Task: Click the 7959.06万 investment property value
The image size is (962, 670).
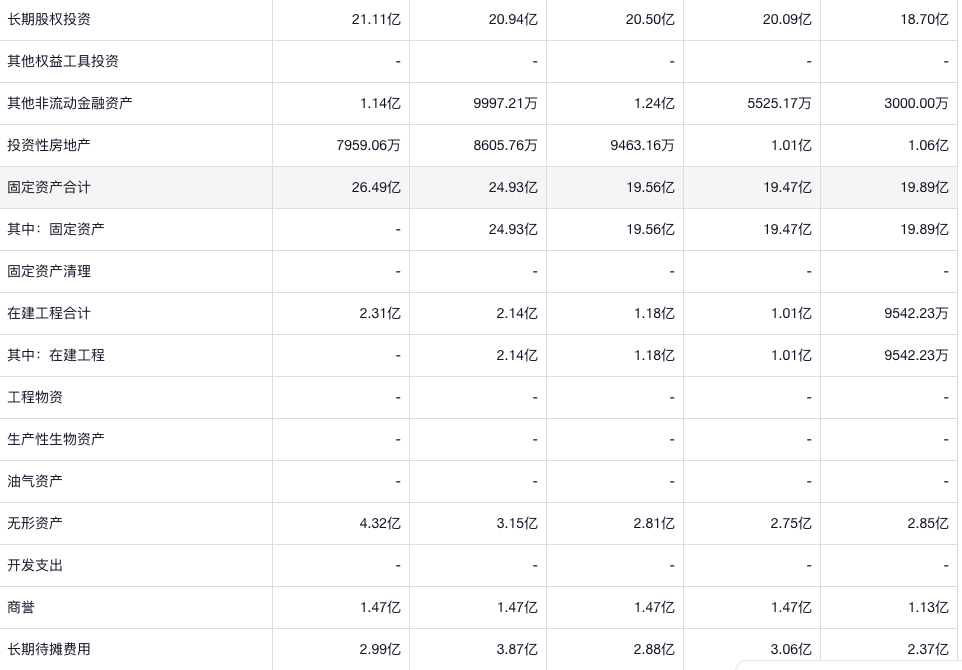Action: coord(368,145)
